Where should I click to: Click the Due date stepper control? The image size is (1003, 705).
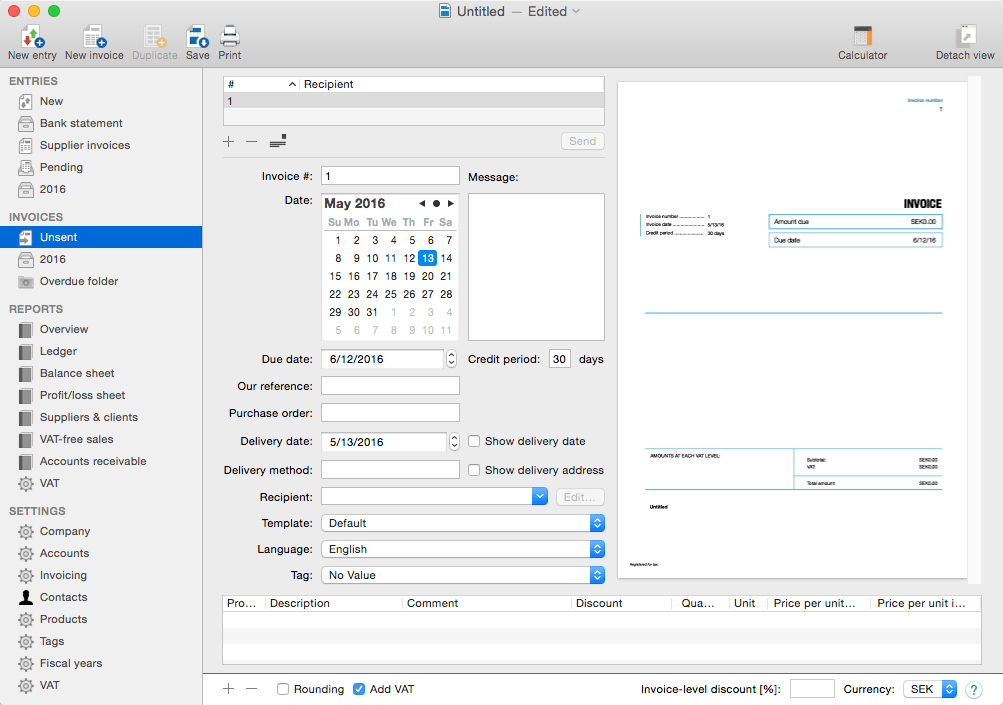[x=454, y=359]
